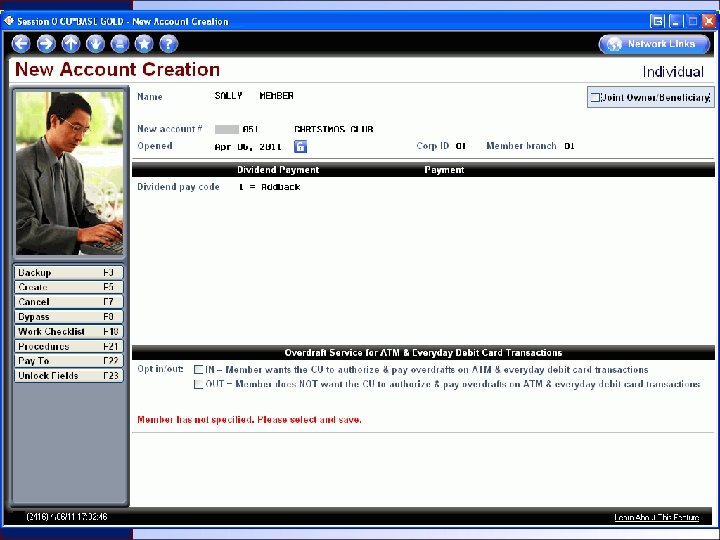720x540 pixels.
Task: Click the Backup F3 button
Action: [x=68, y=272]
